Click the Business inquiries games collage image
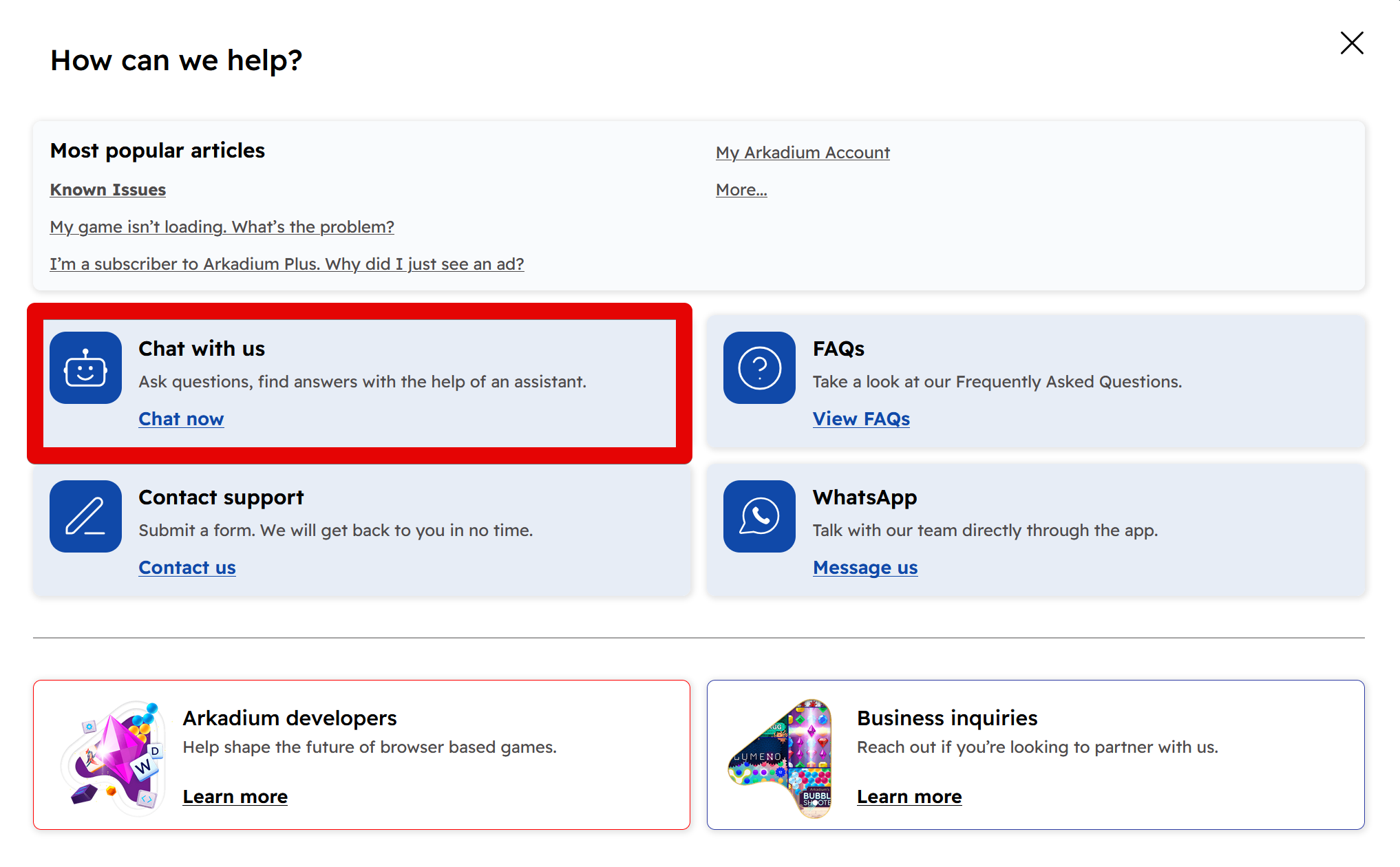 pos(781,757)
